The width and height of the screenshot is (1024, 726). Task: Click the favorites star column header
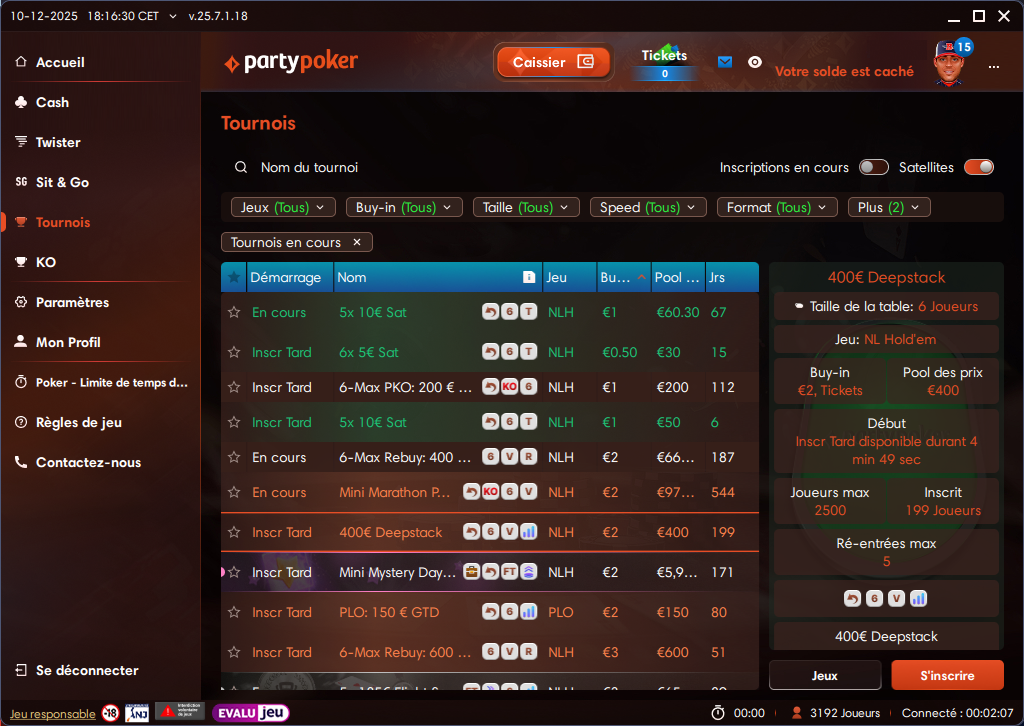234,277
